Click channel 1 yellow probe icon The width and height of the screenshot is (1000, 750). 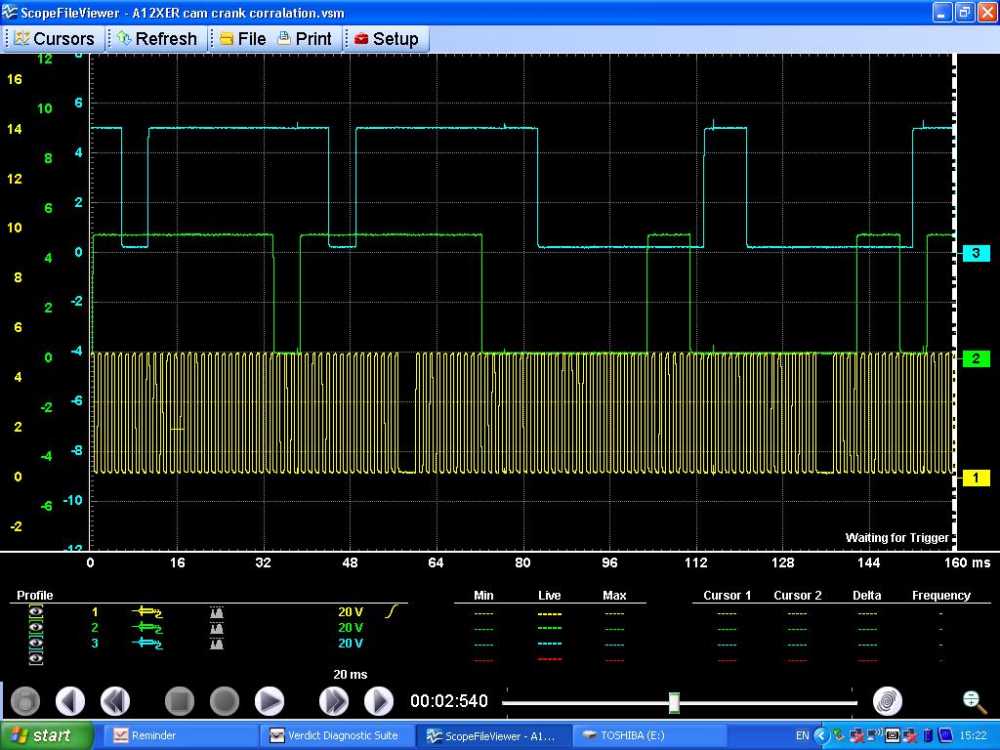click(147, 611)
